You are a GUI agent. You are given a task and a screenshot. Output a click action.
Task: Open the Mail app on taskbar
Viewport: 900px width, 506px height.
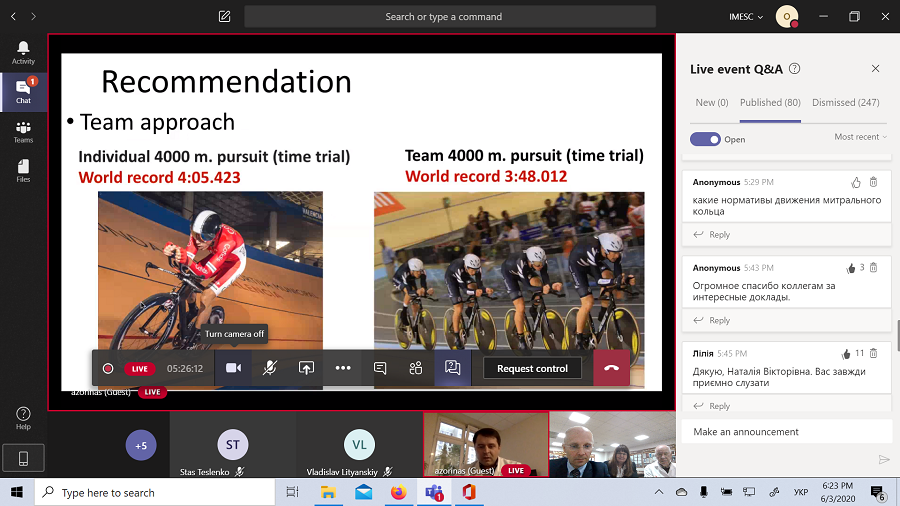(x=363, y=492)
